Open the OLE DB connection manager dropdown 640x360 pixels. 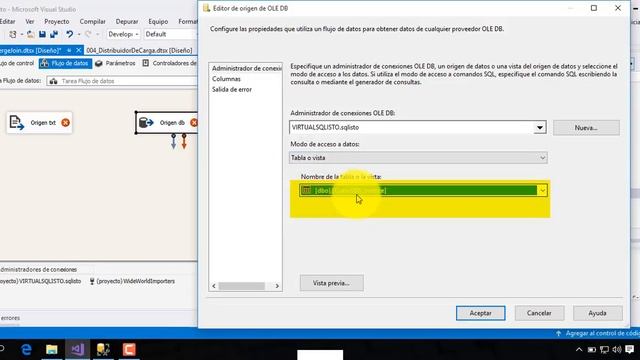(540, 127)
